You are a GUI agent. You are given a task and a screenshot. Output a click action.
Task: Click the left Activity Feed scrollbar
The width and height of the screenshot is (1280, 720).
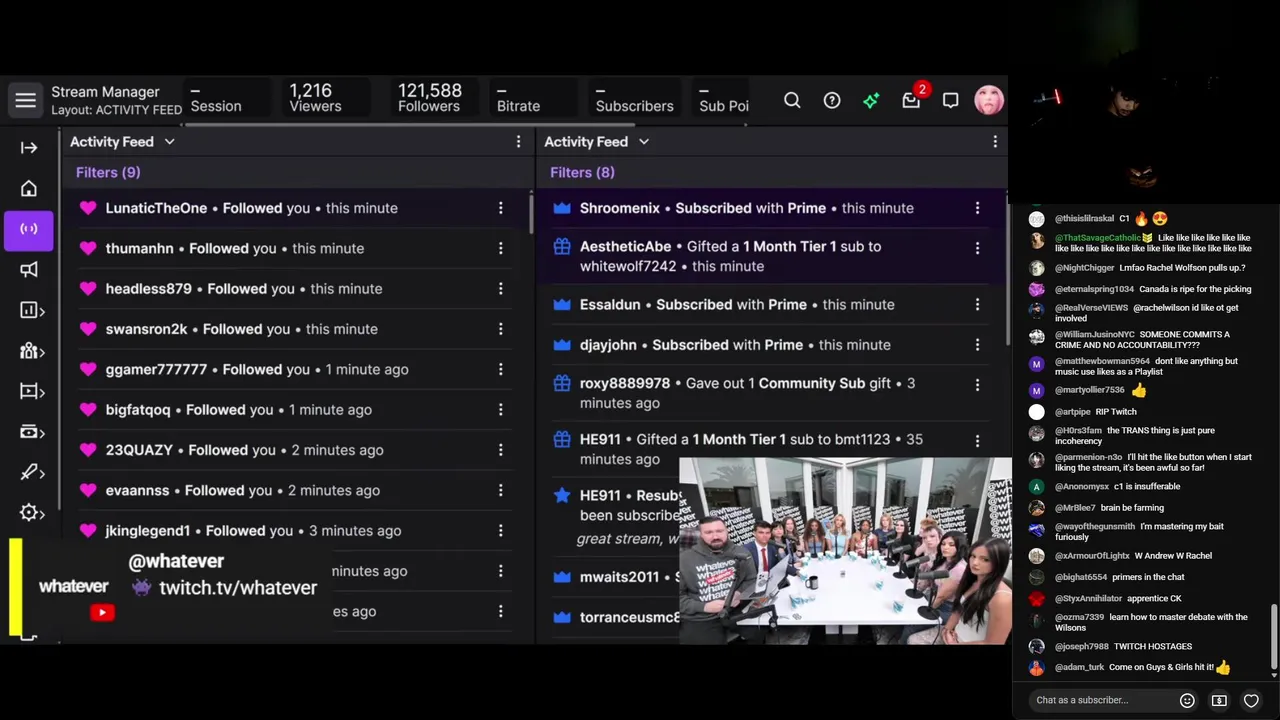(531, 215)
